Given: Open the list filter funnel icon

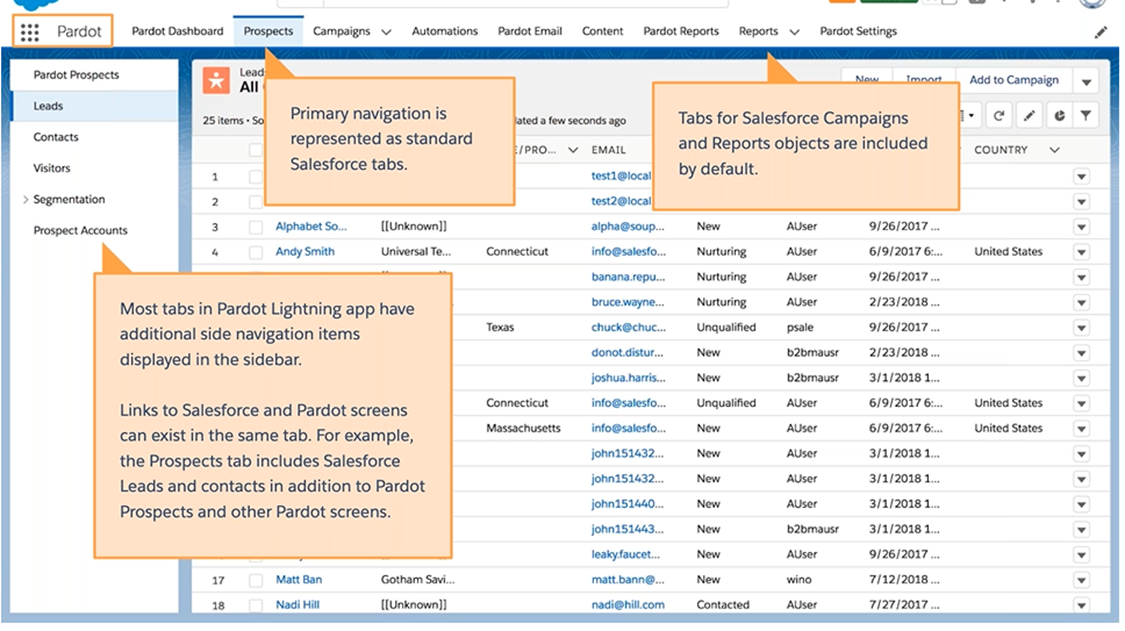Looking at the screenshot, I should click(x=1086, y=116).
